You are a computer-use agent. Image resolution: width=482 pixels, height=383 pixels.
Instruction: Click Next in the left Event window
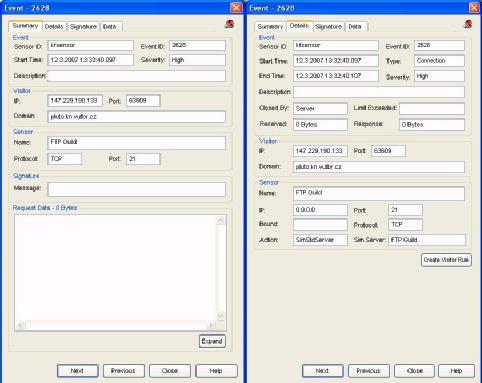coord(78,371)
